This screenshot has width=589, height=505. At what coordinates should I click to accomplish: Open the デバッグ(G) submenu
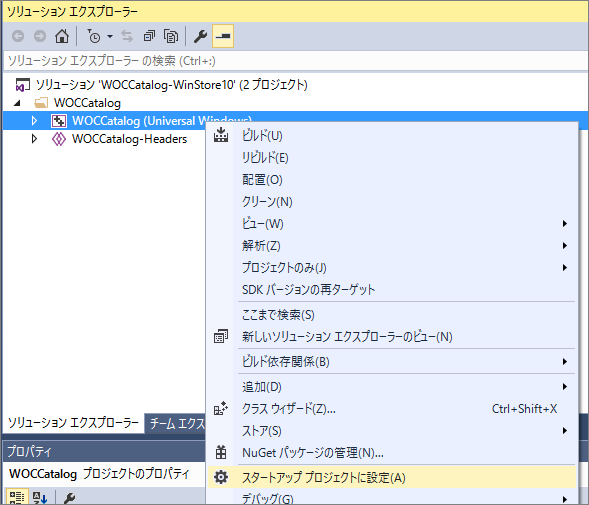pyautogui.click(x=391, y=499)
